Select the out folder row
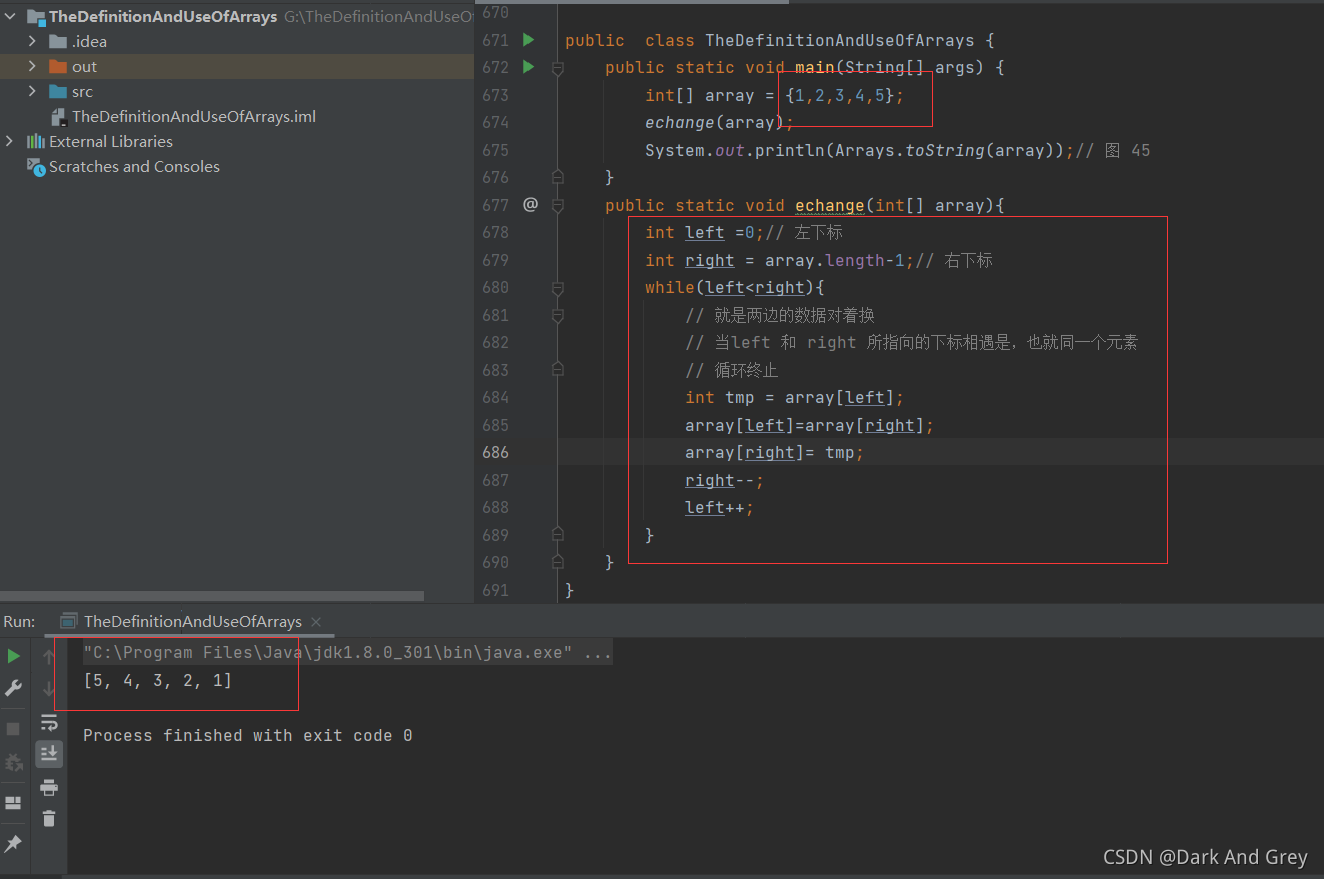1324x879 pixels. [x=237, y=67]
